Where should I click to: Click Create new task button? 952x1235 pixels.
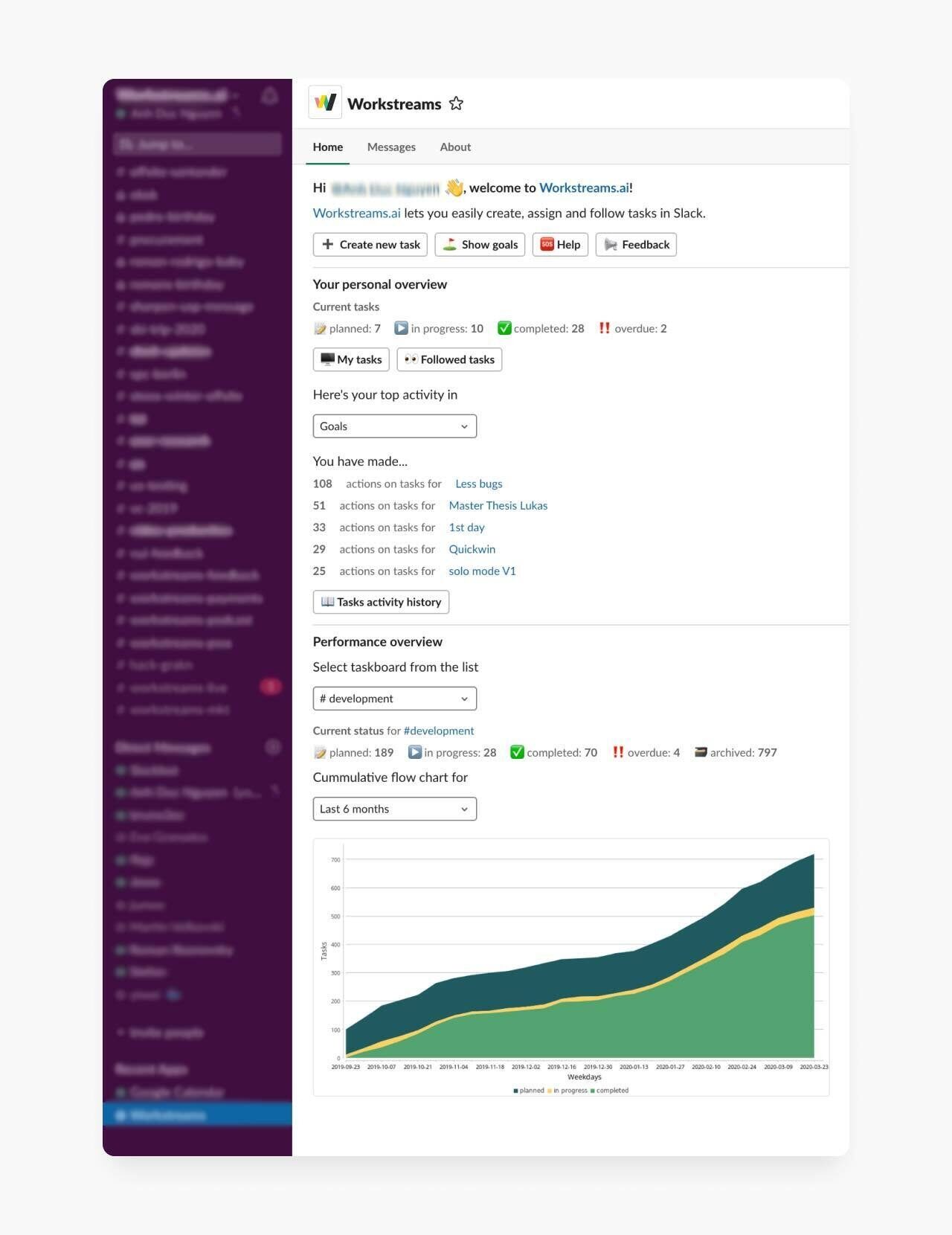(370, 245)
